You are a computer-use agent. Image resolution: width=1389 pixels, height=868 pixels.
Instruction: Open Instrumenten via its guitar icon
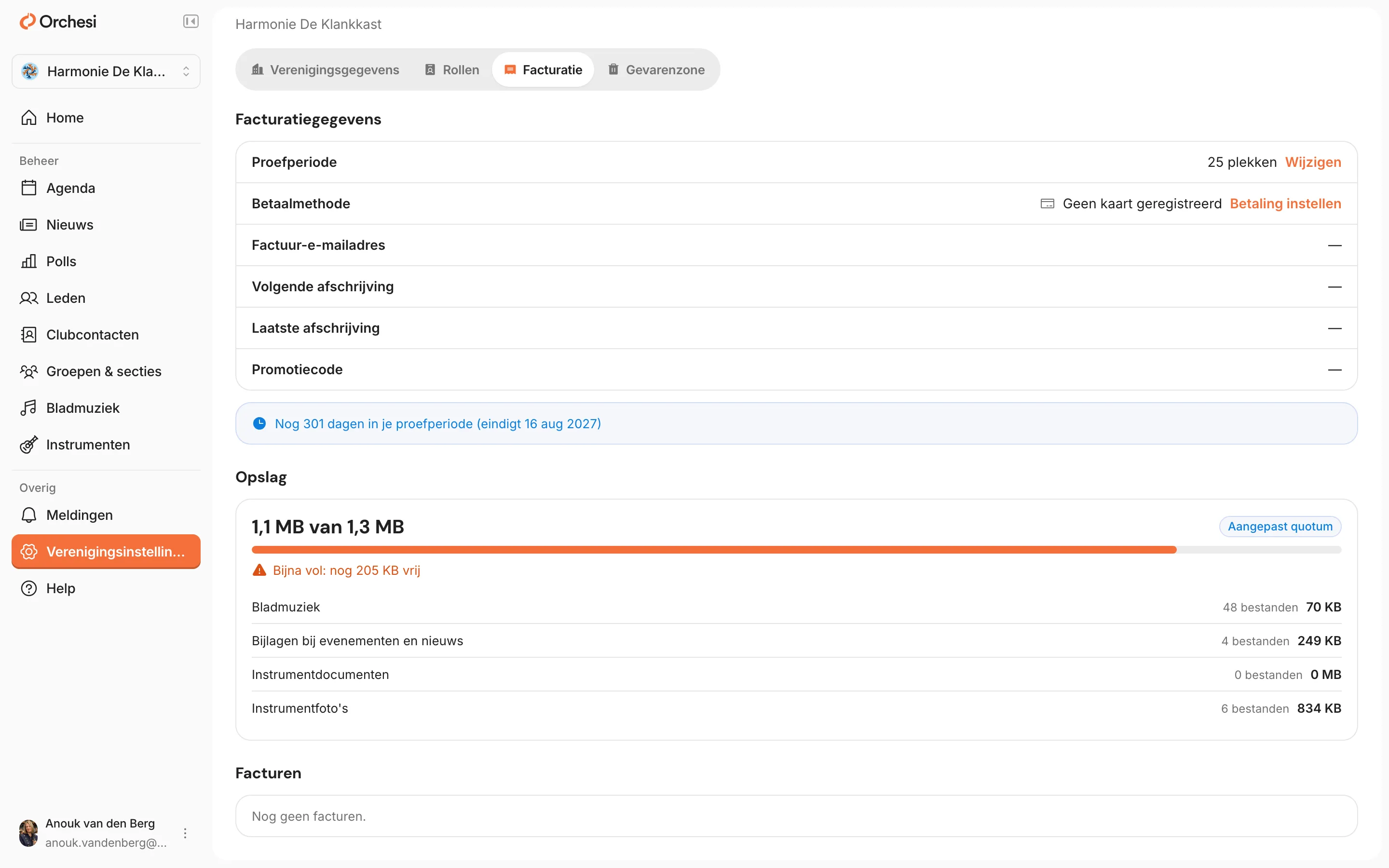(x=29, y=445)
